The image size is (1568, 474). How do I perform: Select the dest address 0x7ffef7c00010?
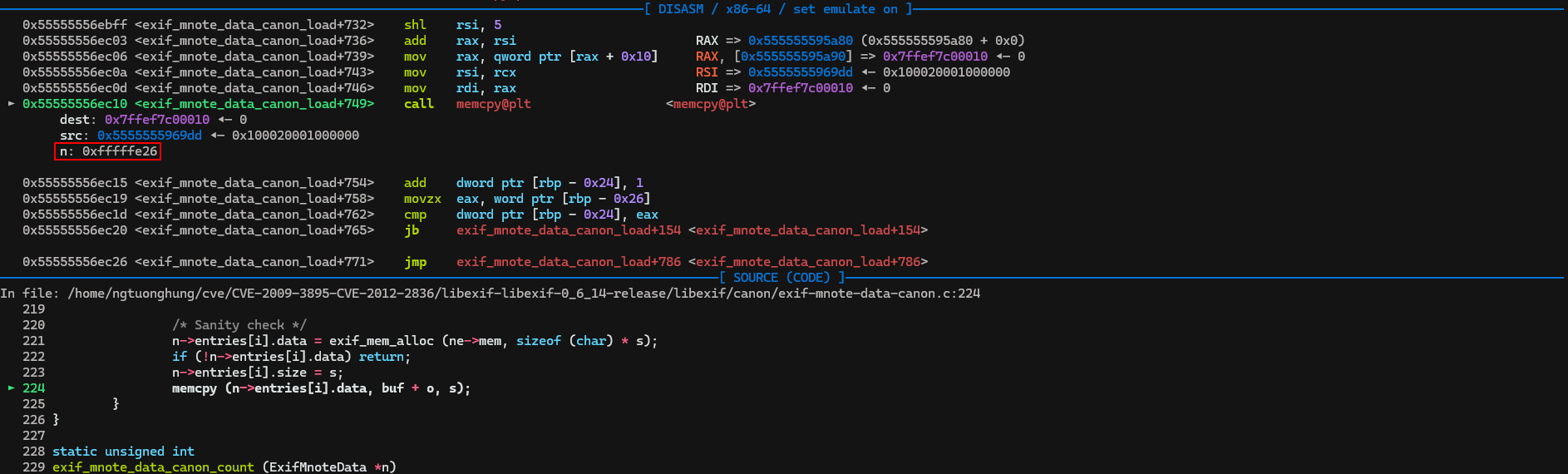157,120
